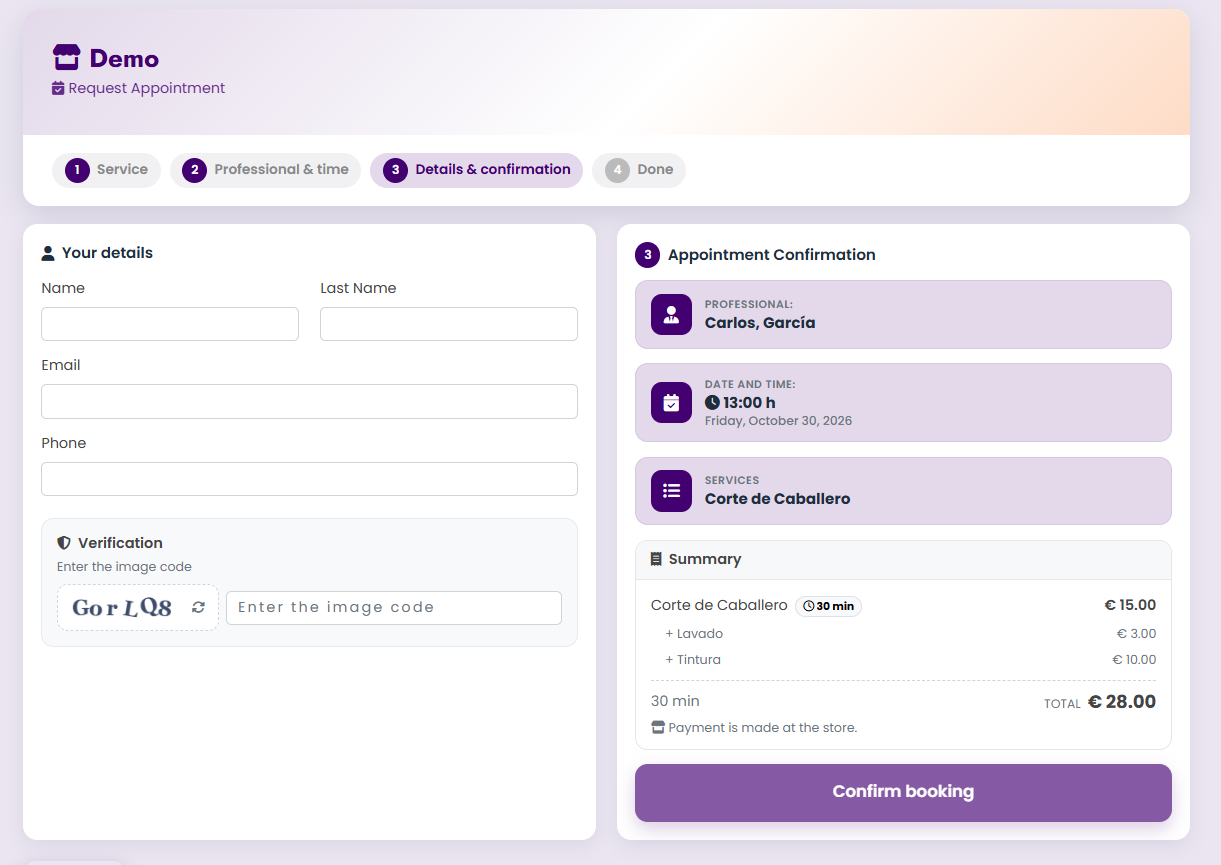Focus the Name input field
Screen dimensions: 1221x865
170,324
